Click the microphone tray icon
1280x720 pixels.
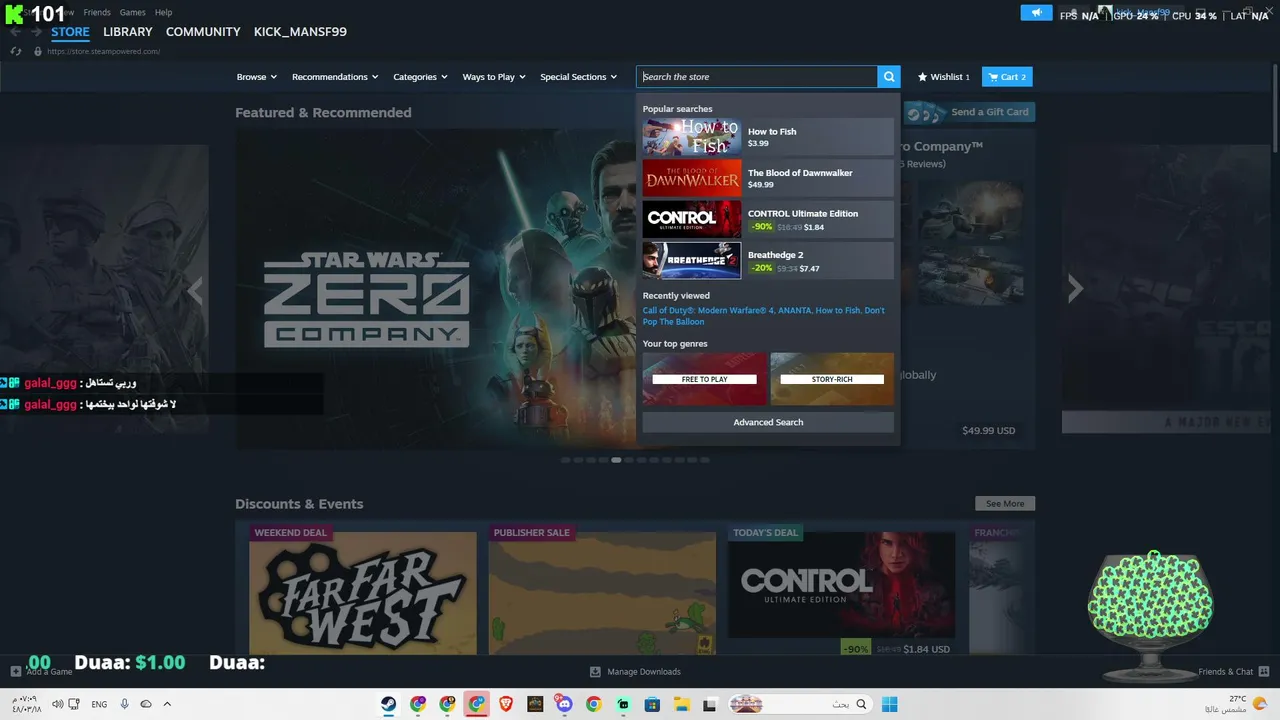click(125, 704)
